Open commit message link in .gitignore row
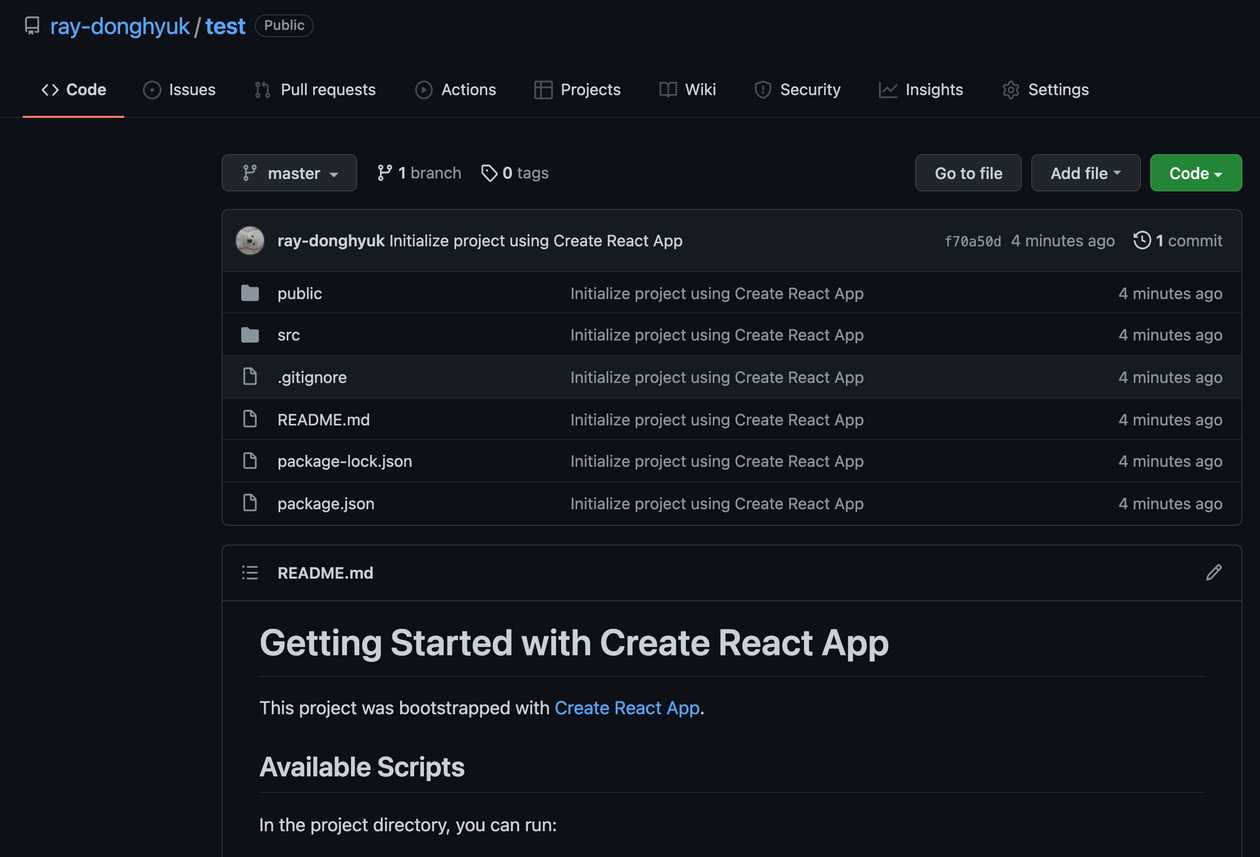The width and height of the screenshot is (1260, 857). click(x=717, y=377)
